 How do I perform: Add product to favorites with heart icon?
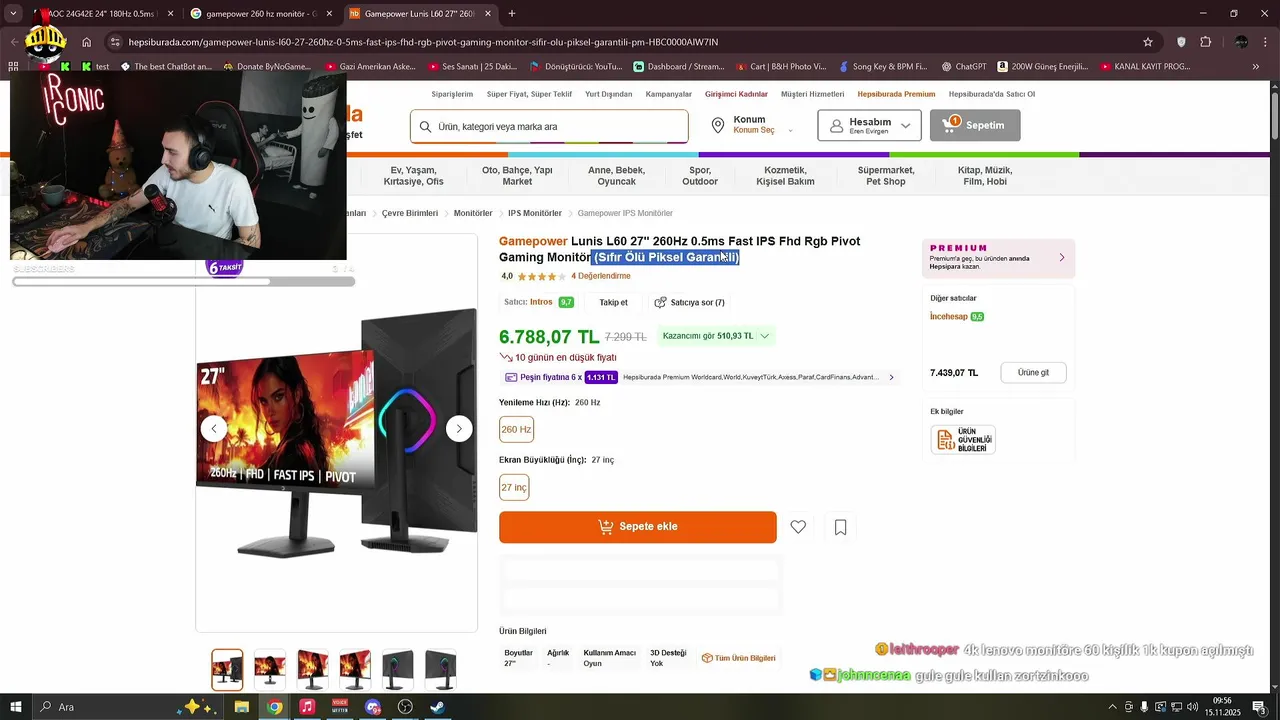798,527
